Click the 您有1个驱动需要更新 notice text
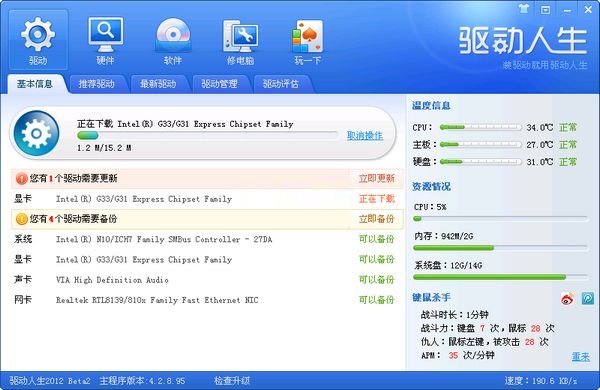600x390 pixels. pos(73,178)
